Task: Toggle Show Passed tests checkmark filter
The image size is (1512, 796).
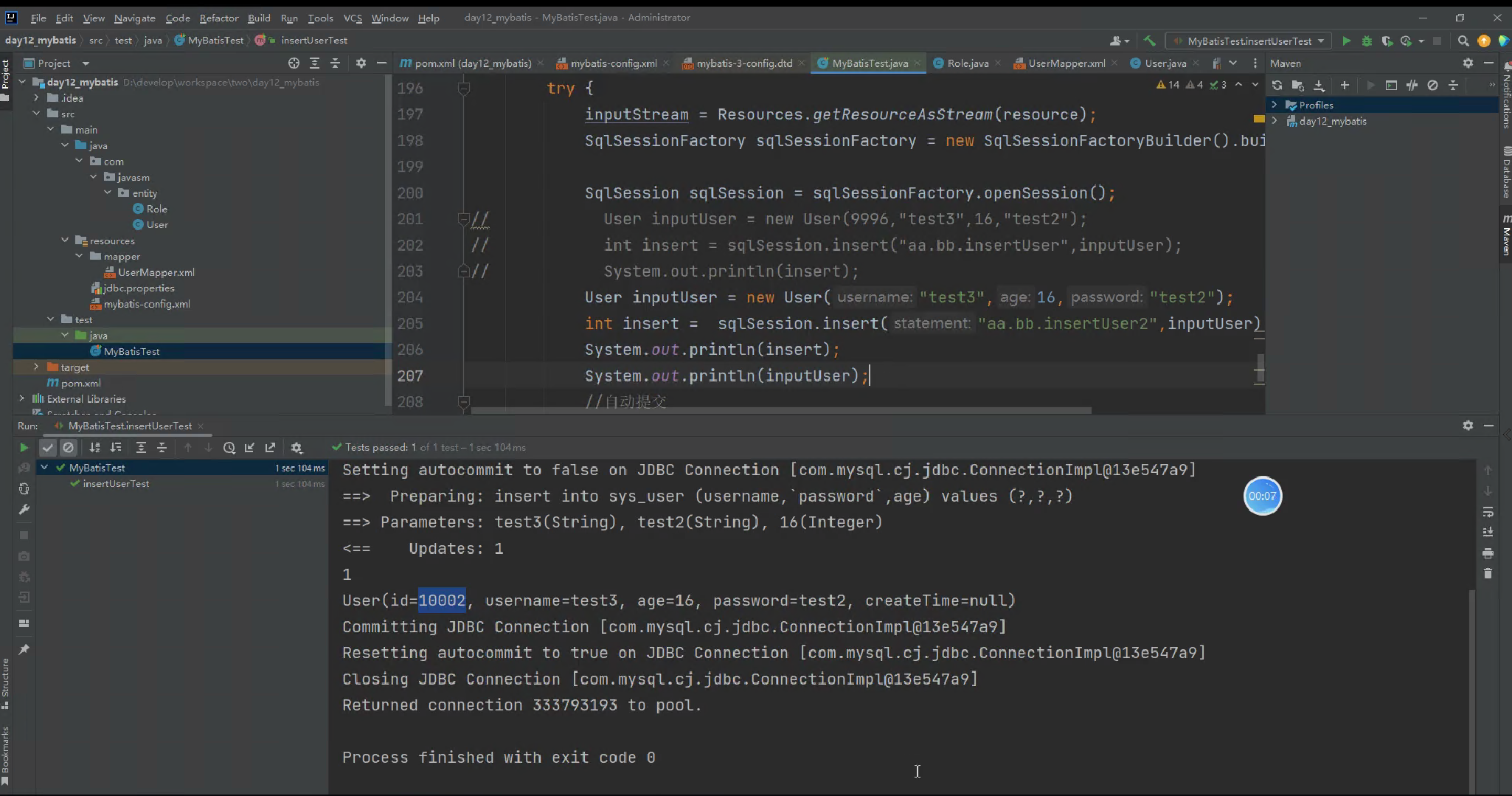Action: pos(48,448)
